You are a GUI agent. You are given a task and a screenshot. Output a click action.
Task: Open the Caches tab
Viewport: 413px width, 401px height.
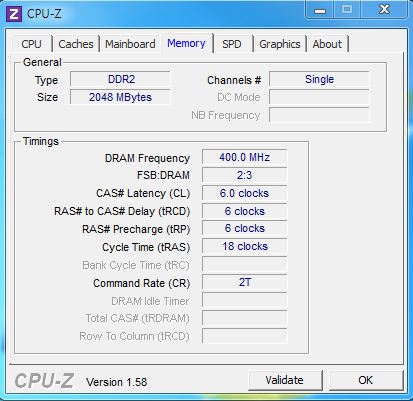pos(76,44)
